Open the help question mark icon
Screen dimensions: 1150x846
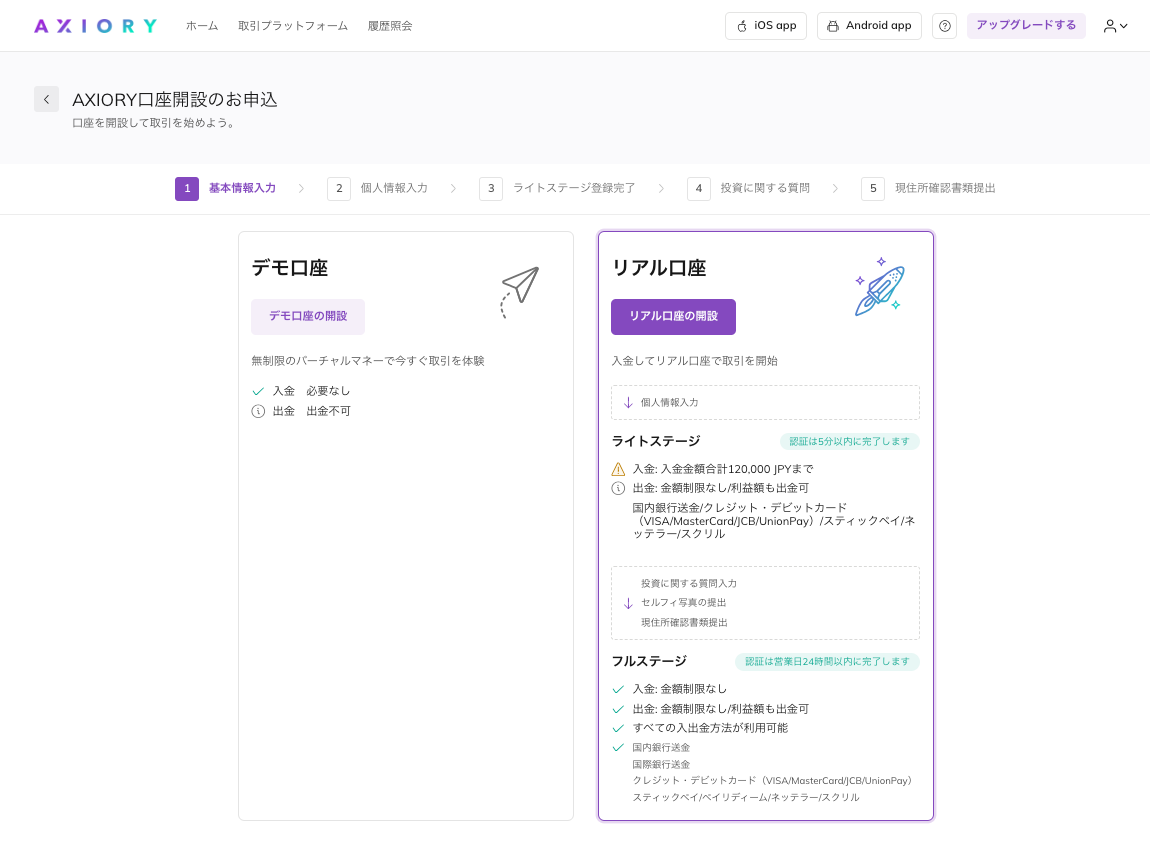pos(945,26)
